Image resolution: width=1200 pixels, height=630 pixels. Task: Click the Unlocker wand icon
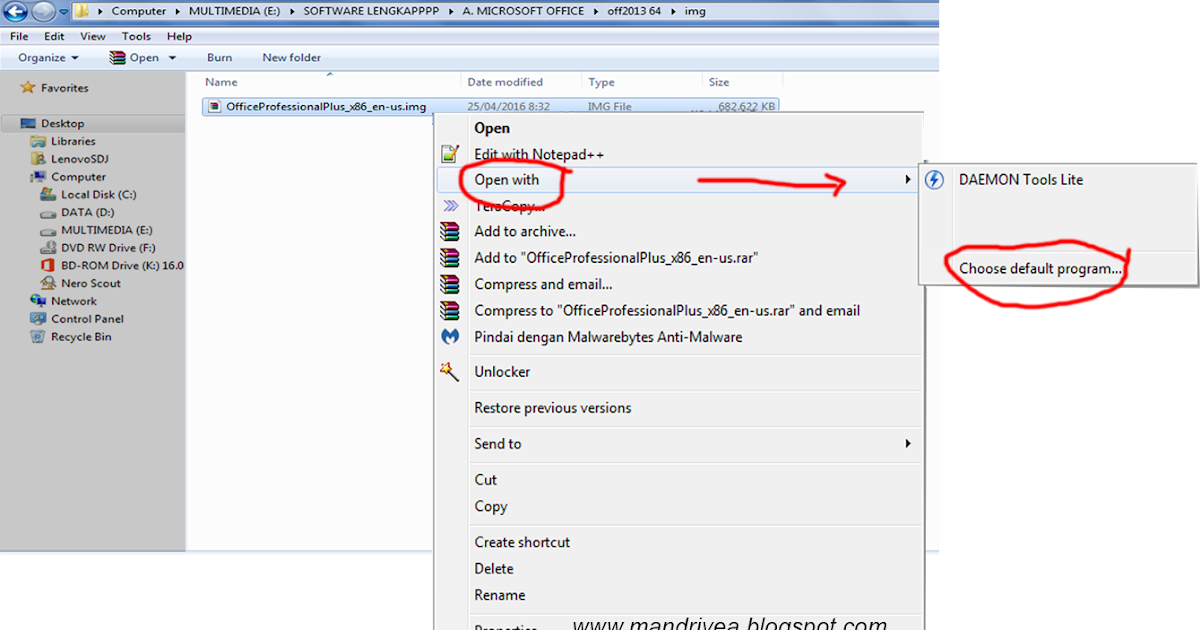(x=450, y=371)
